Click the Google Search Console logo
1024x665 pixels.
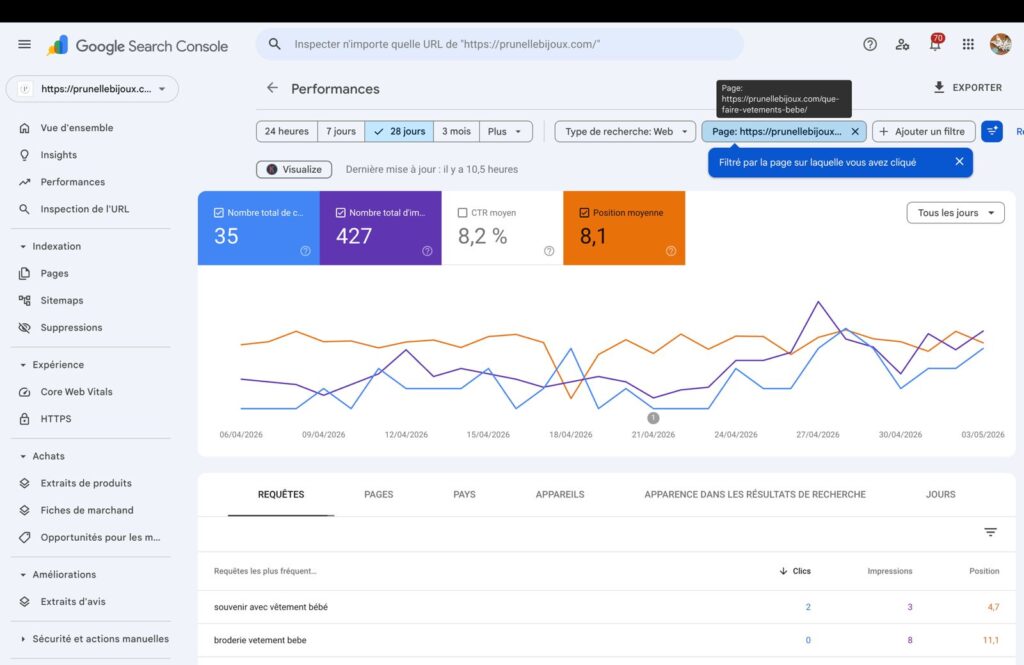(137, 45)
